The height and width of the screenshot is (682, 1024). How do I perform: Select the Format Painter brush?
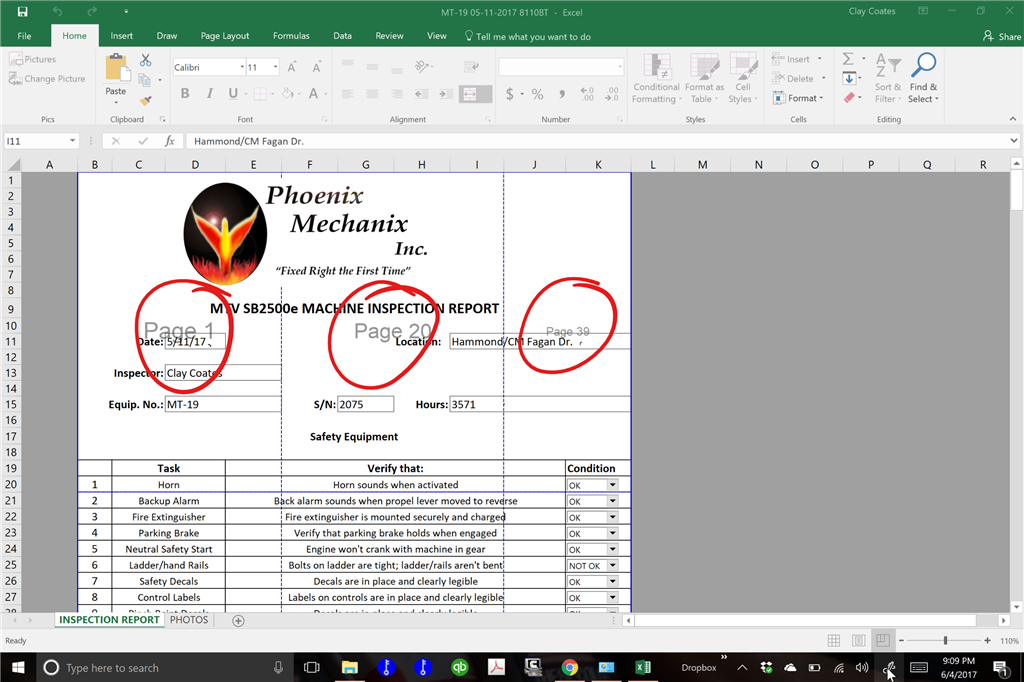146,100
